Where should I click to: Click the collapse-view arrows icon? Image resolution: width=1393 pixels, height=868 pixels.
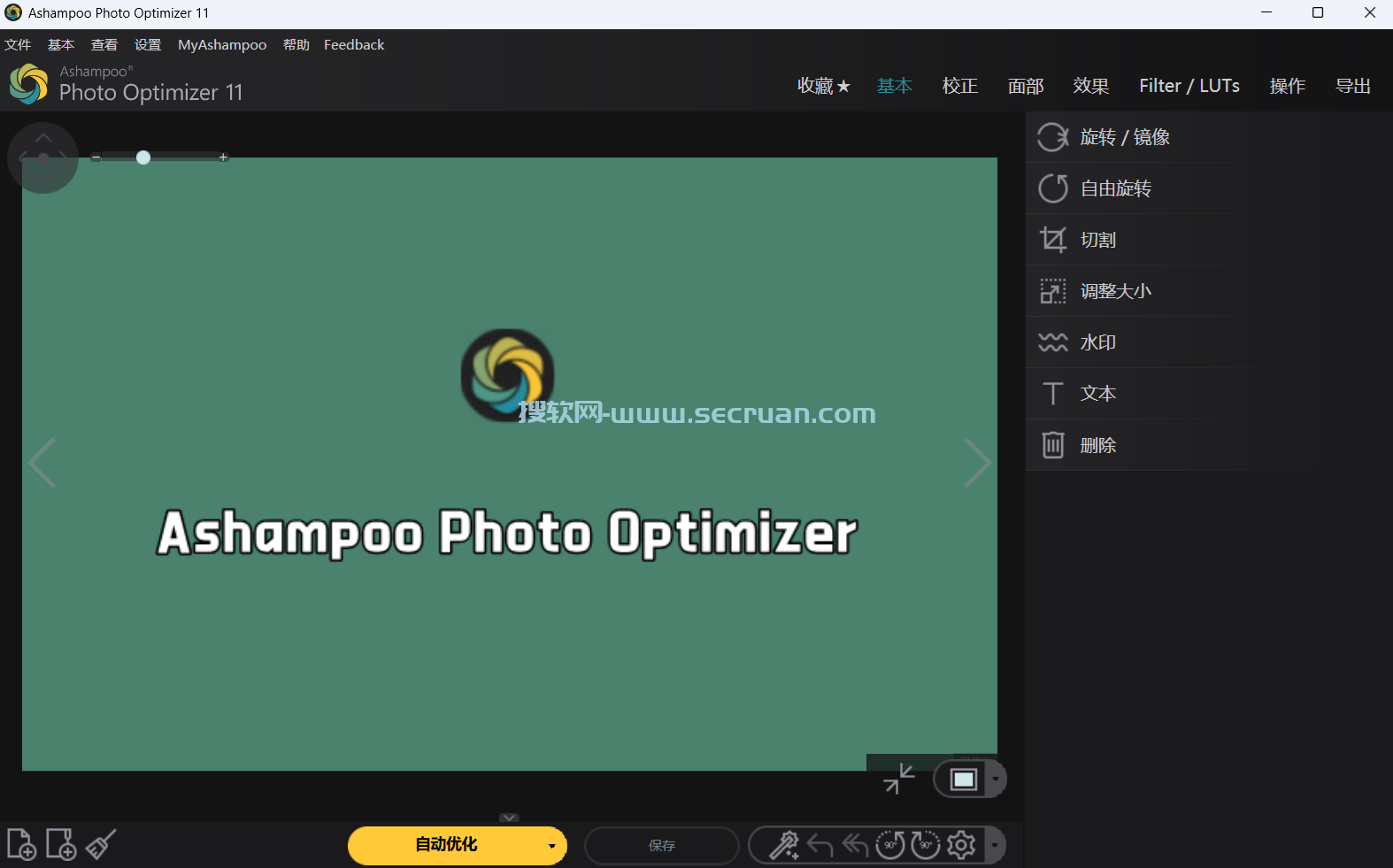pyautogui.click(x=899, y=779)
